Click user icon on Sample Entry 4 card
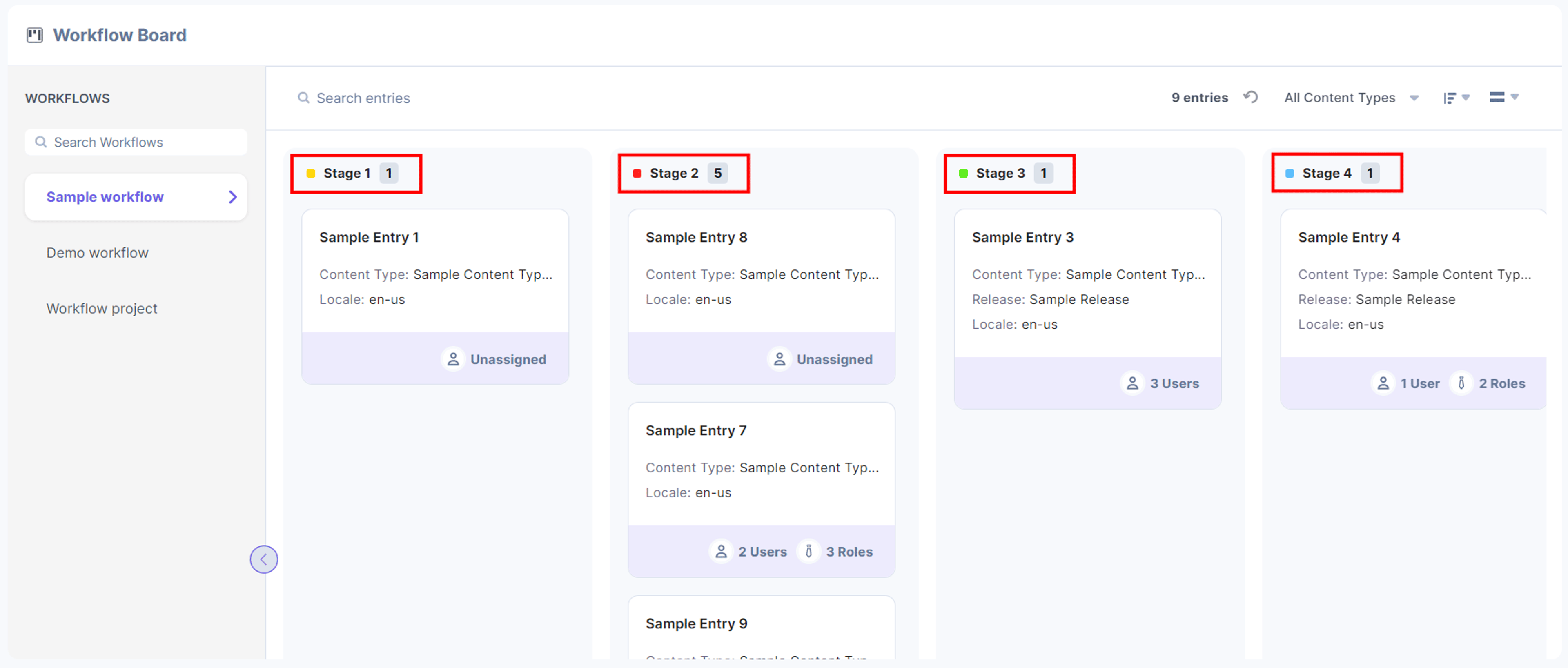The width and height of the screenshot is (1568, 668). tap(1383, 384)
